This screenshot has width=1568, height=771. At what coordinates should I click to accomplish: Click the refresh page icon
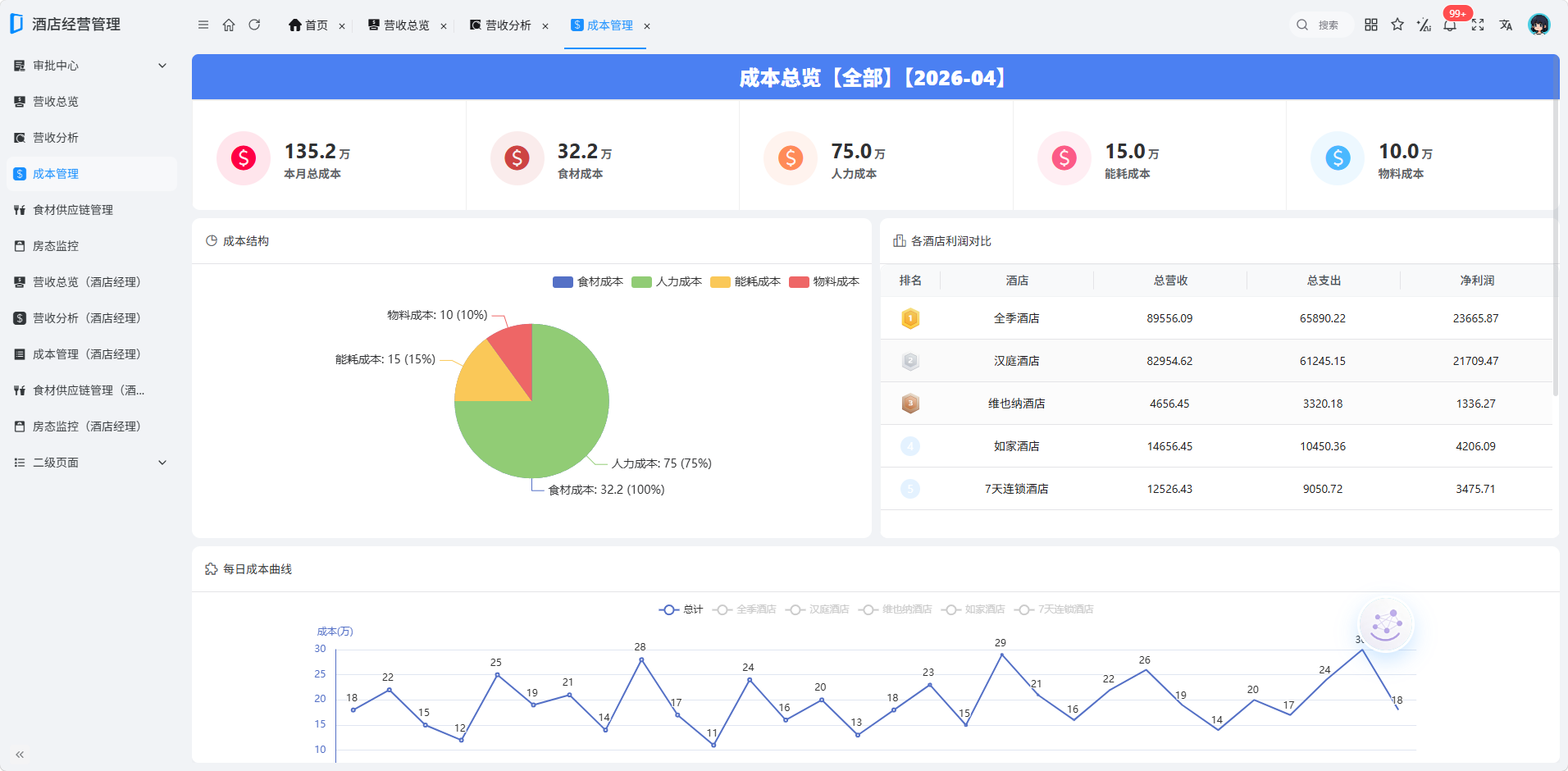click(x=254, y=25)
